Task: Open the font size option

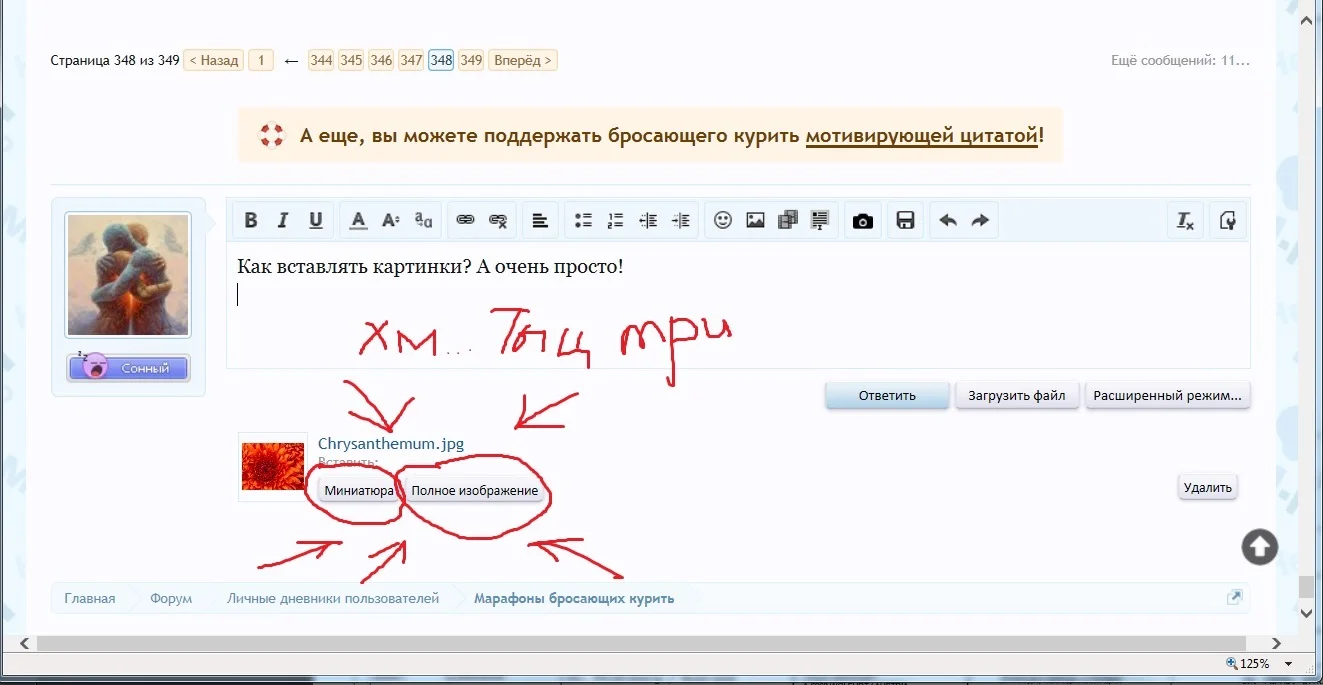Action: pos(391,220)
